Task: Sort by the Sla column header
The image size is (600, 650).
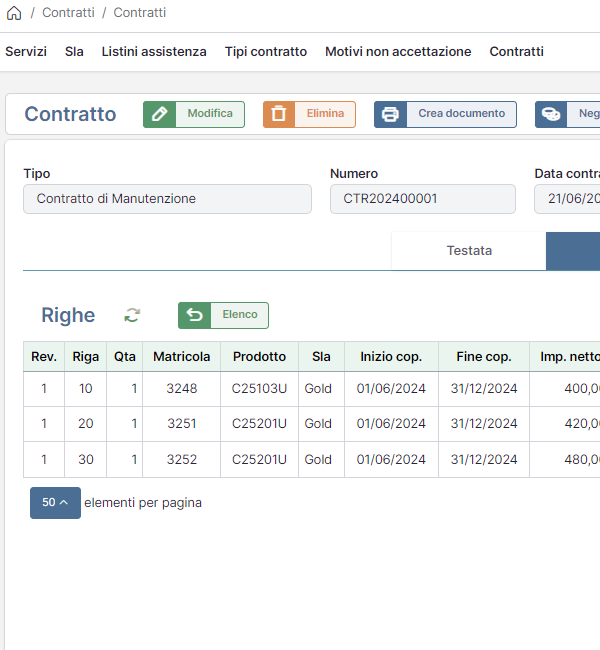Action: pyautogui.click(x=321, y=357)
